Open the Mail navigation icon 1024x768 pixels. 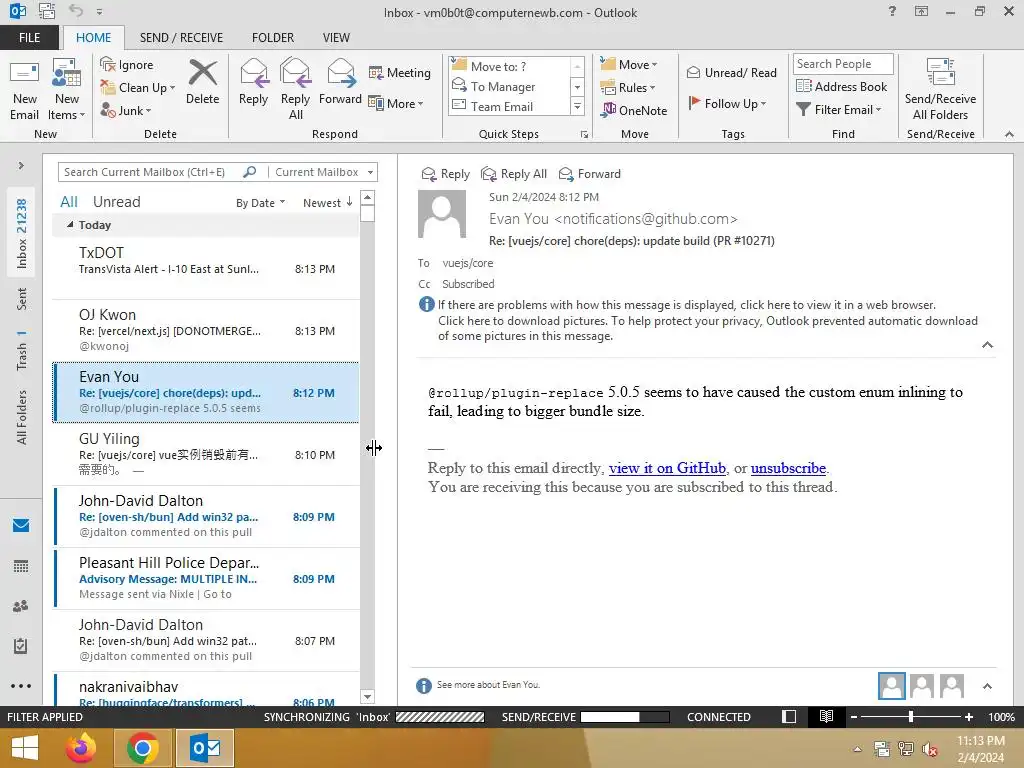21,526
